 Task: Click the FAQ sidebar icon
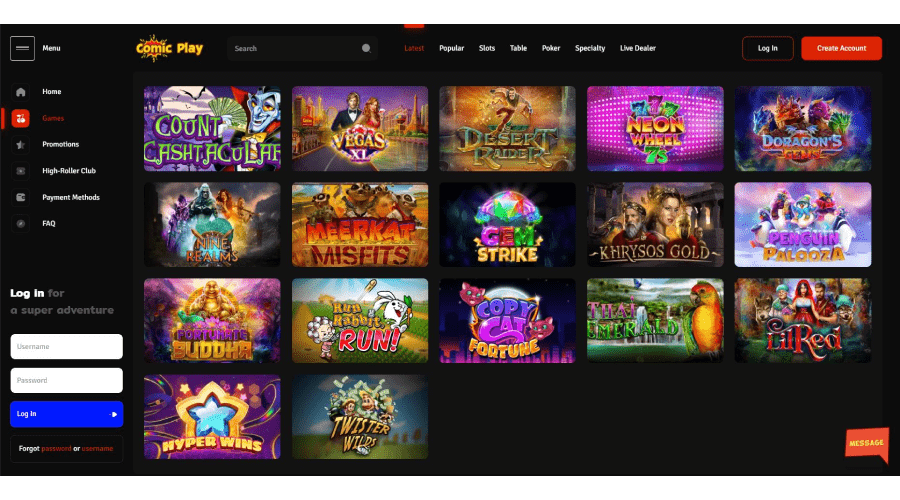pyautogui.click(x=21, y=224)
